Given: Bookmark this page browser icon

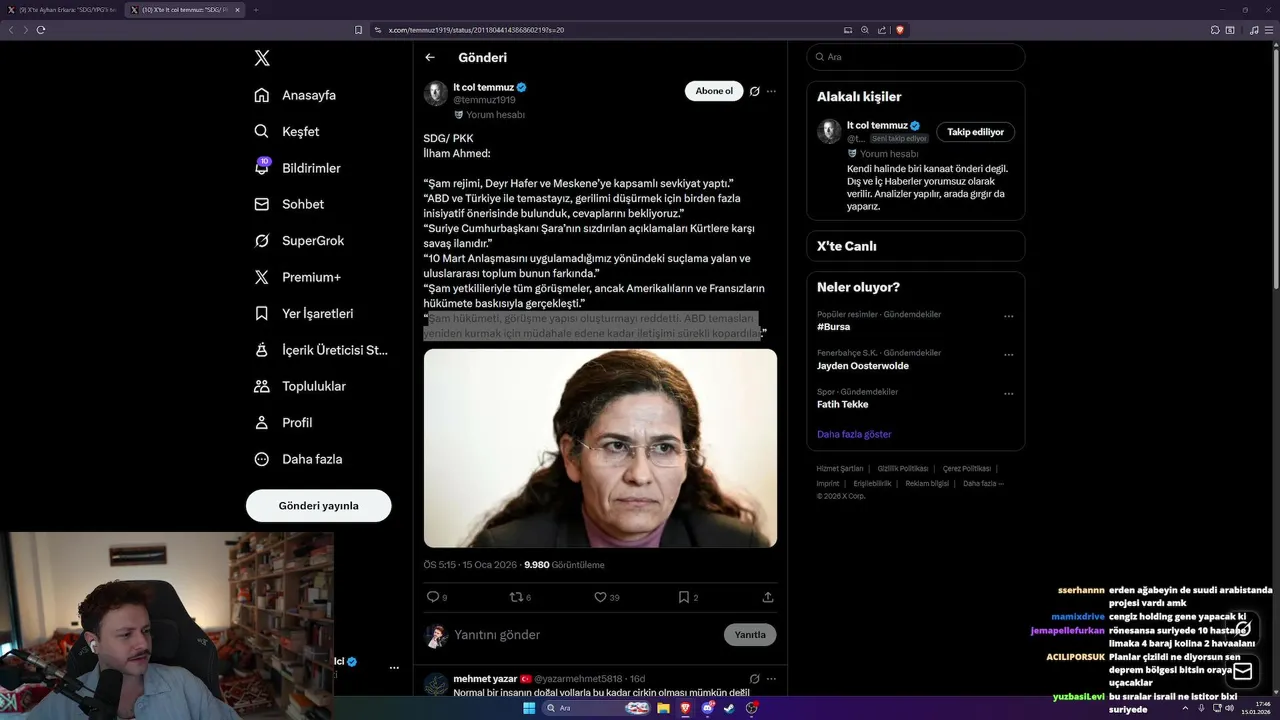Looking at the screenshot, I should 359,30.
